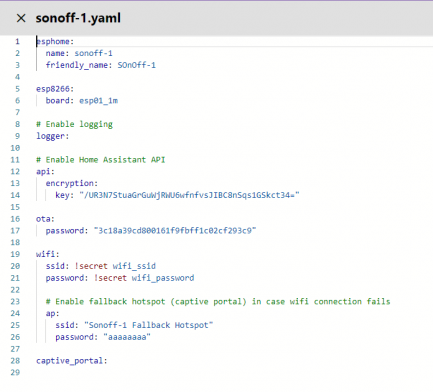
Task: Click the name value sonoff-1
Action: click(93, 53)
